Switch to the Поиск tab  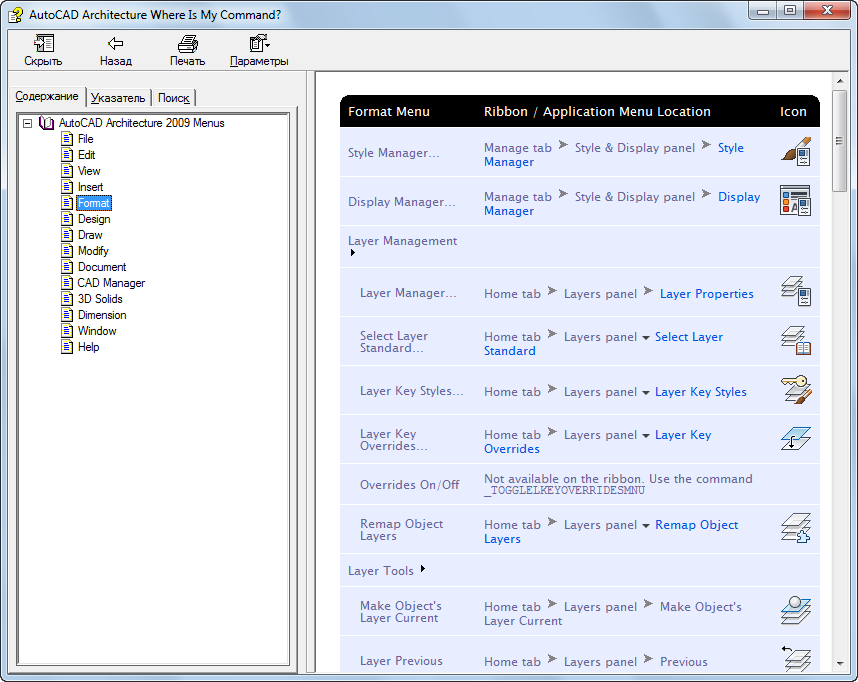[173, 98]
